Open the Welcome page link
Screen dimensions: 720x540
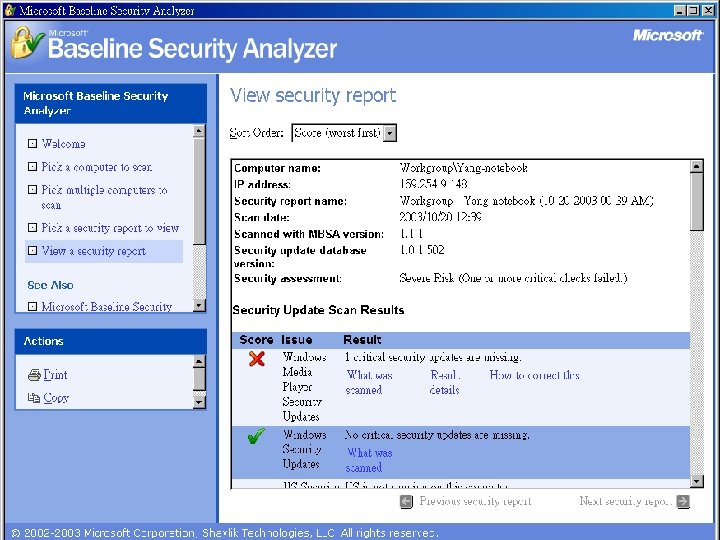coord(63,144)
